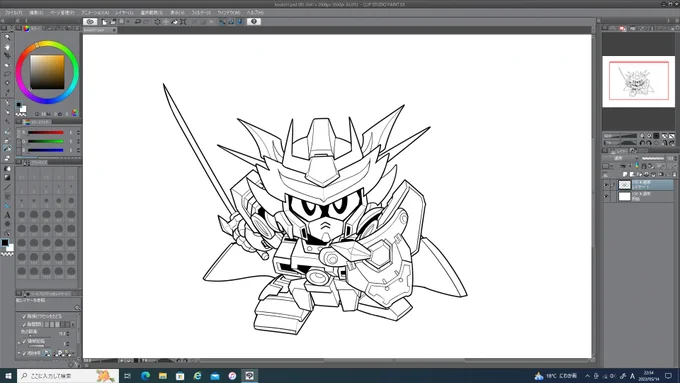The height and width of the screenshot is (383, 680).
Task: Click the green G color slider
Action: pyautogui.click(x=46, y=141)
